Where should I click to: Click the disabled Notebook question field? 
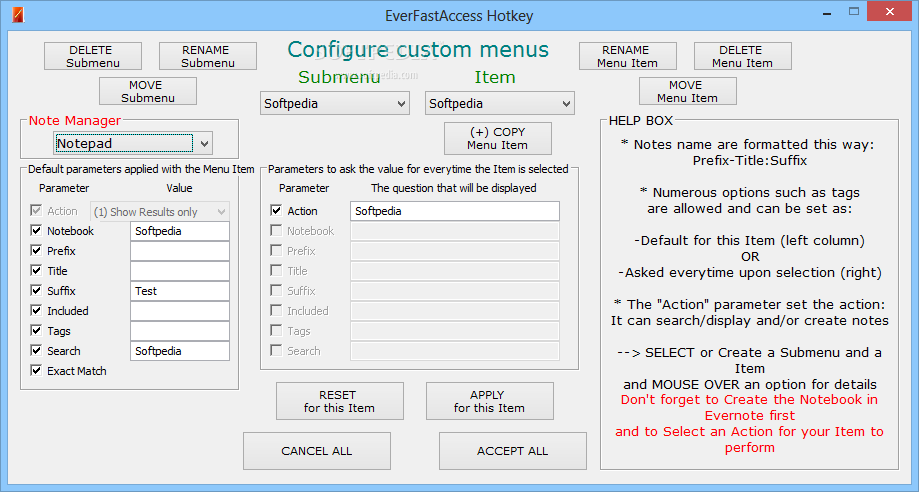pyautogui.click(x=455, y=231)
